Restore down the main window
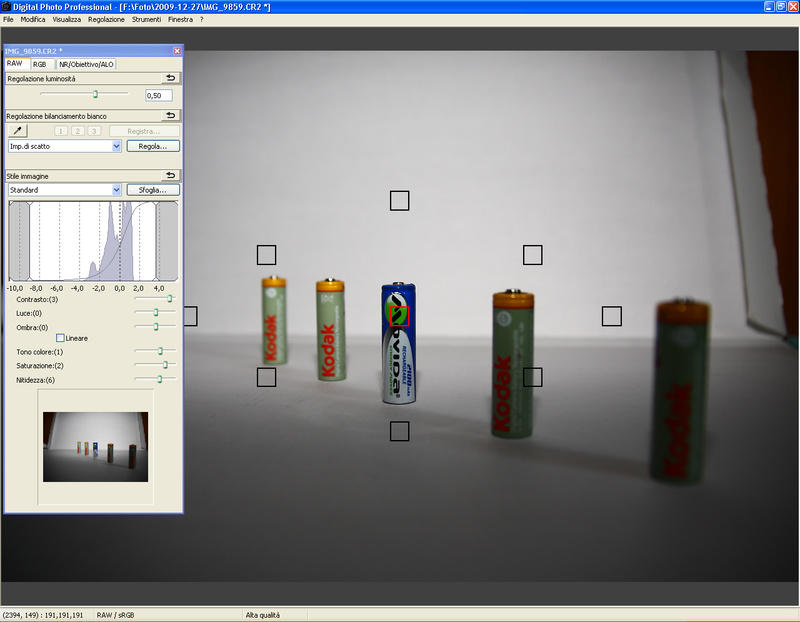This screenshot has width=800, height=622. coord(781,7)
